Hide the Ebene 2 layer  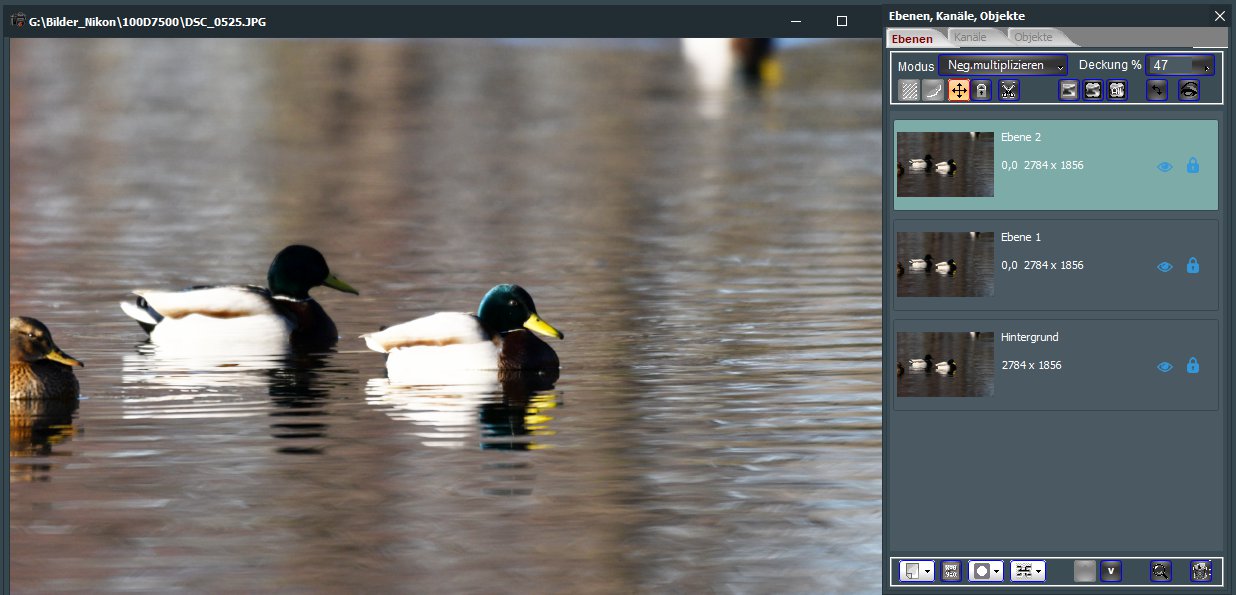(x=1164, y=167)
